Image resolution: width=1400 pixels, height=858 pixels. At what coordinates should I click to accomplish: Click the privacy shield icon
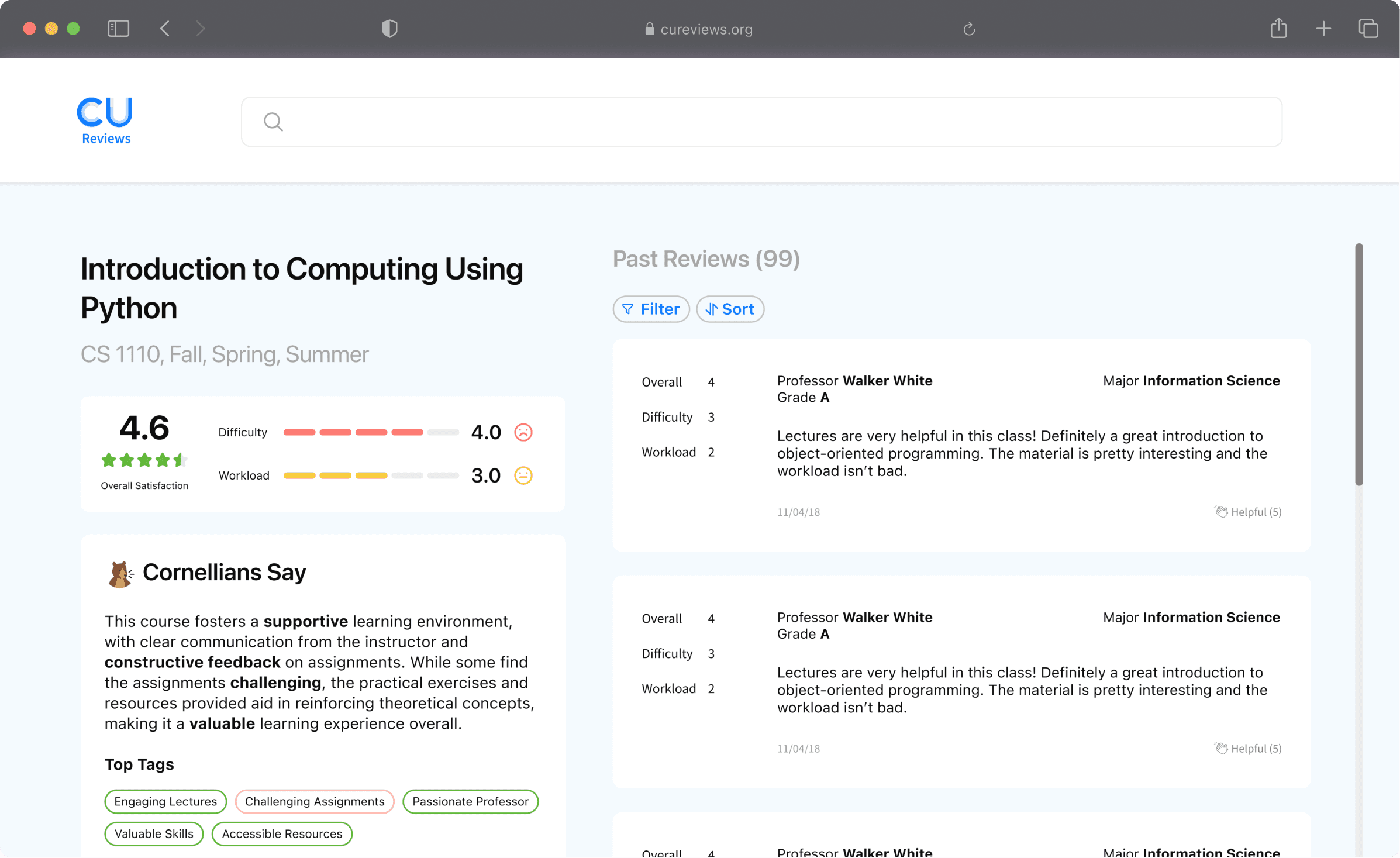click(x=389, y=29)
